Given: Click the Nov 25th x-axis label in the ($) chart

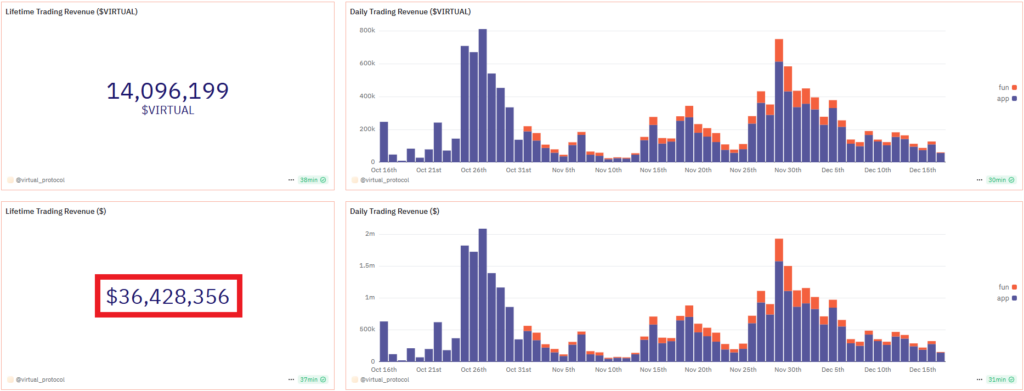Looking at the screenshot, I should click(743, 369).
